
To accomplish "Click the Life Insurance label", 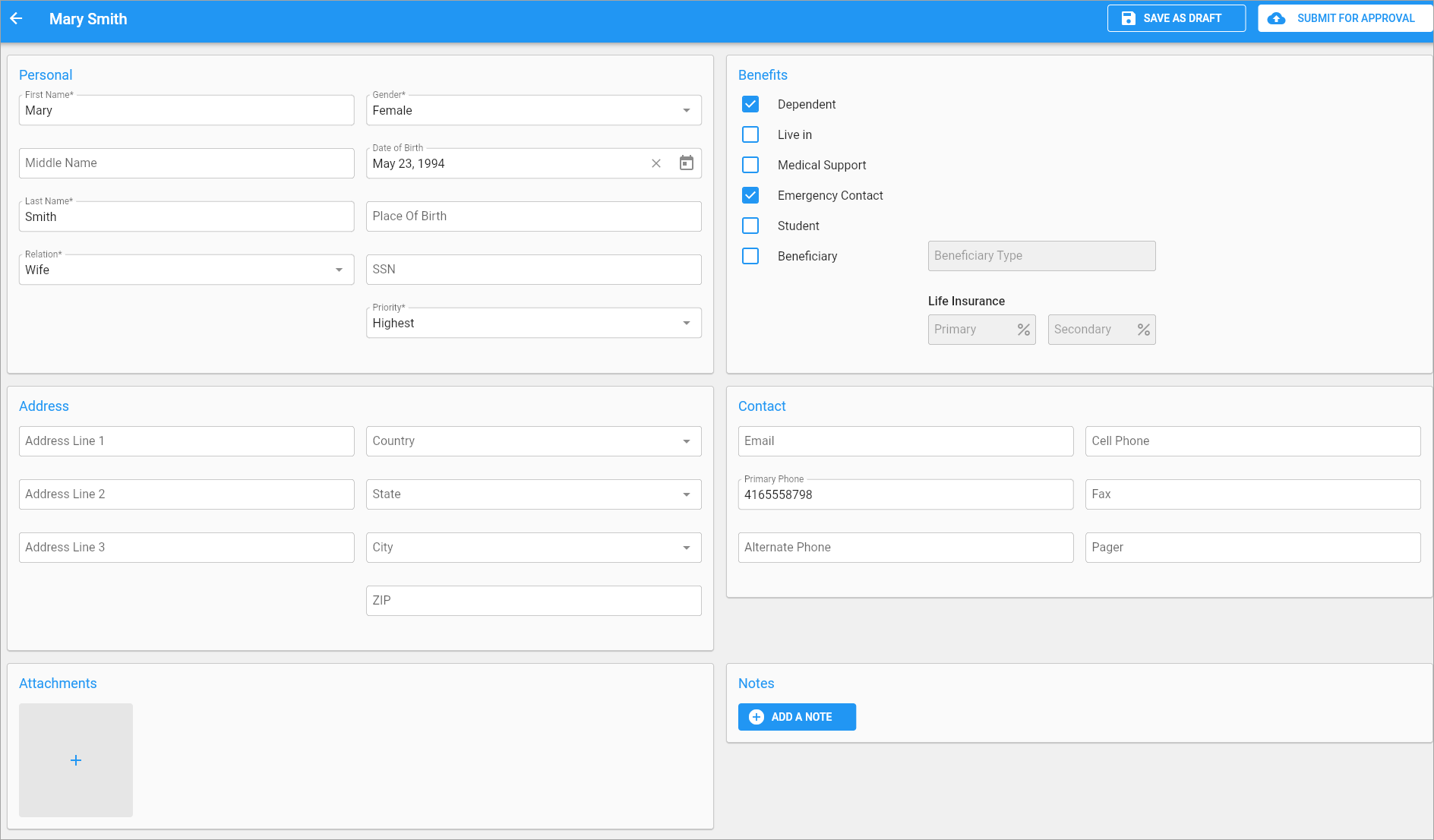I will [966, 302].
